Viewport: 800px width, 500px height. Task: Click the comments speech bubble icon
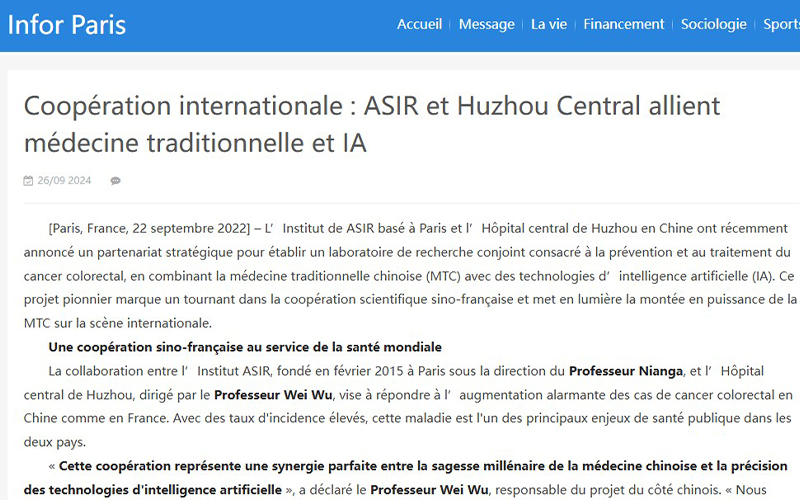pyautogui.click(x=115, y=181)
